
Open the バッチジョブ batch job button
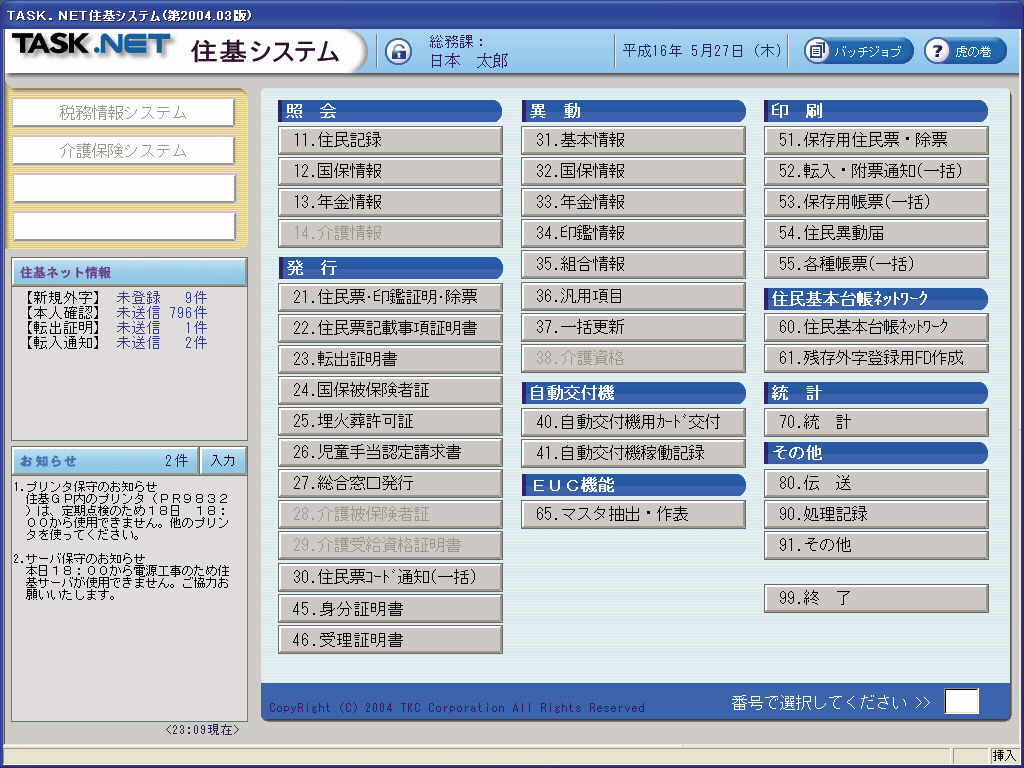click(x=859, y=51)
